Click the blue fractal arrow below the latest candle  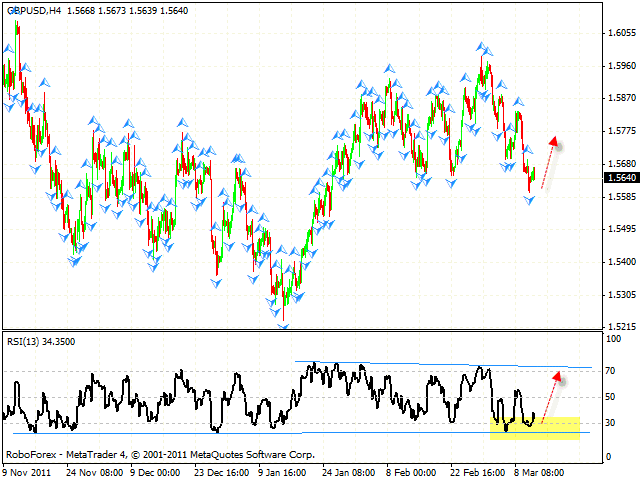click(x=530, y=200)
